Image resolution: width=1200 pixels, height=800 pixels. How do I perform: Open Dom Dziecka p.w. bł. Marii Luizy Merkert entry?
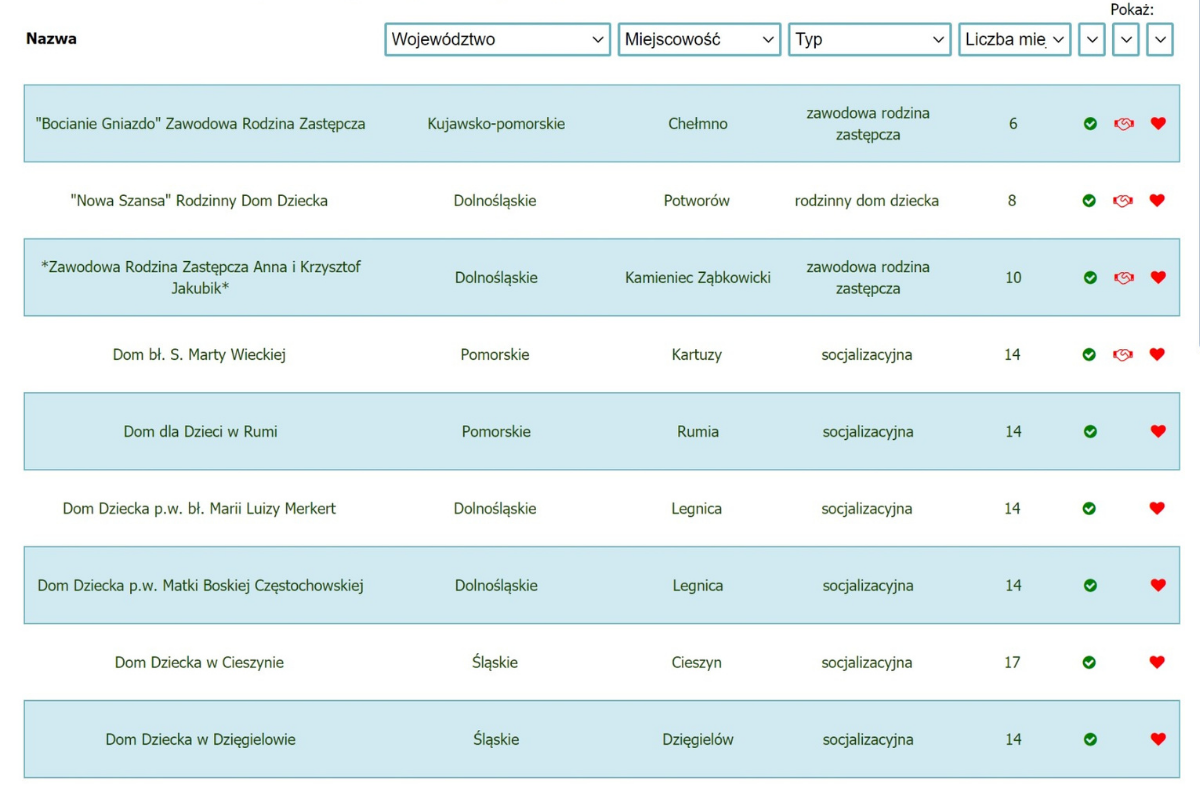[199, 508]
